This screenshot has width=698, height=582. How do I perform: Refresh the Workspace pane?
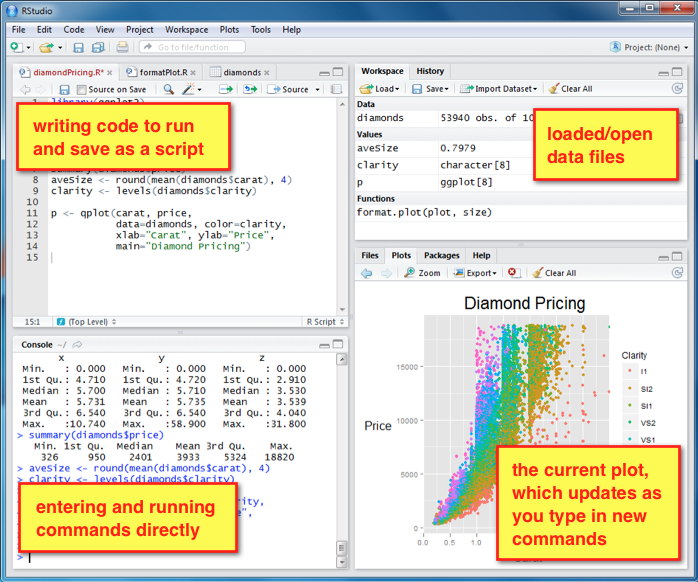coord(676,89)
